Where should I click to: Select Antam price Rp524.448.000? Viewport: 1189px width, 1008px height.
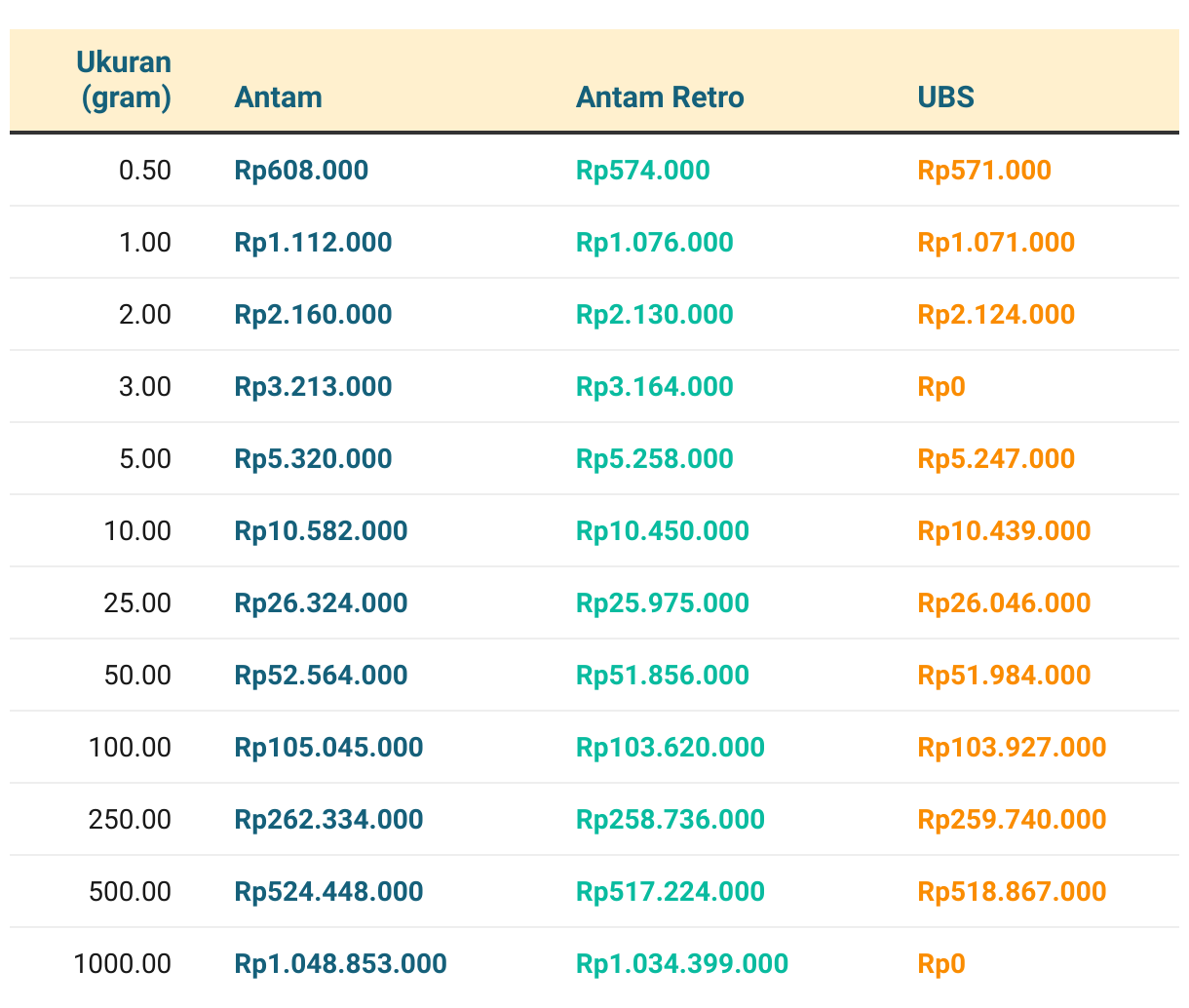point(329,892)
